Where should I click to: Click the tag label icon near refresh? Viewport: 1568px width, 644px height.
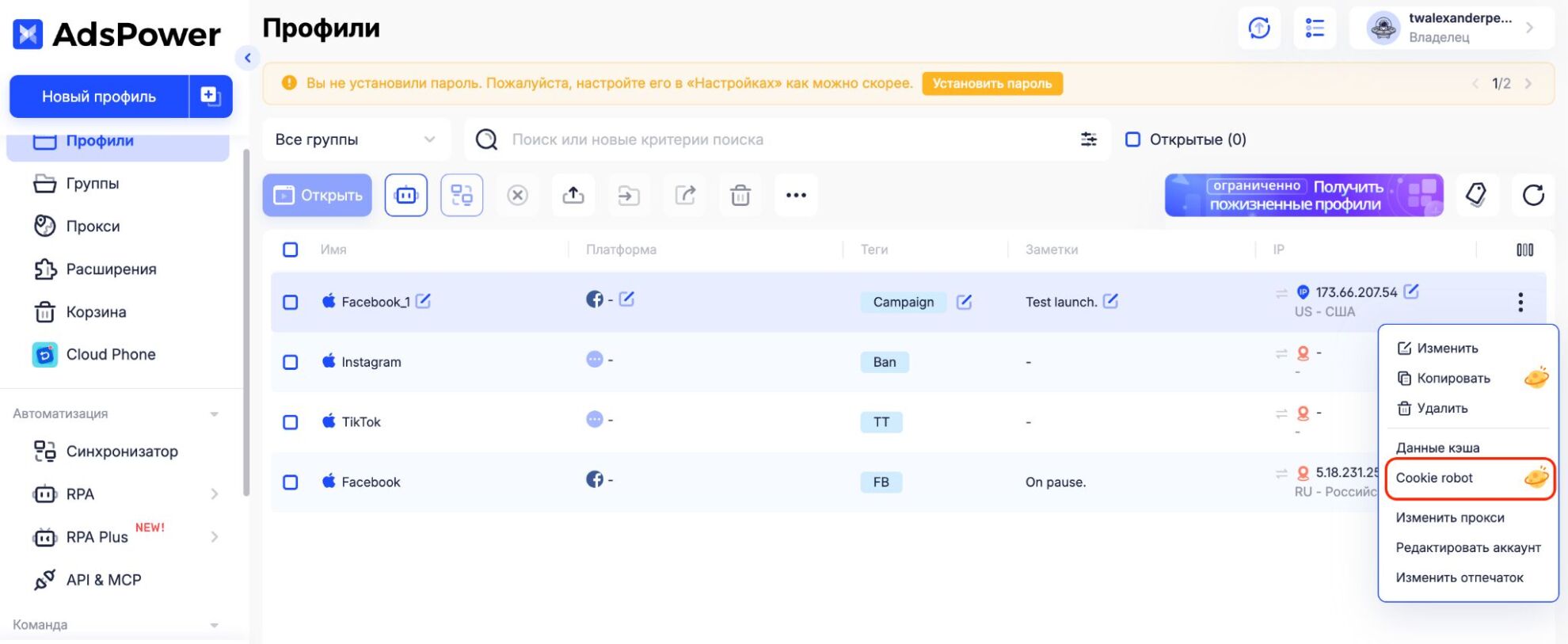(x=1476, y=195)
